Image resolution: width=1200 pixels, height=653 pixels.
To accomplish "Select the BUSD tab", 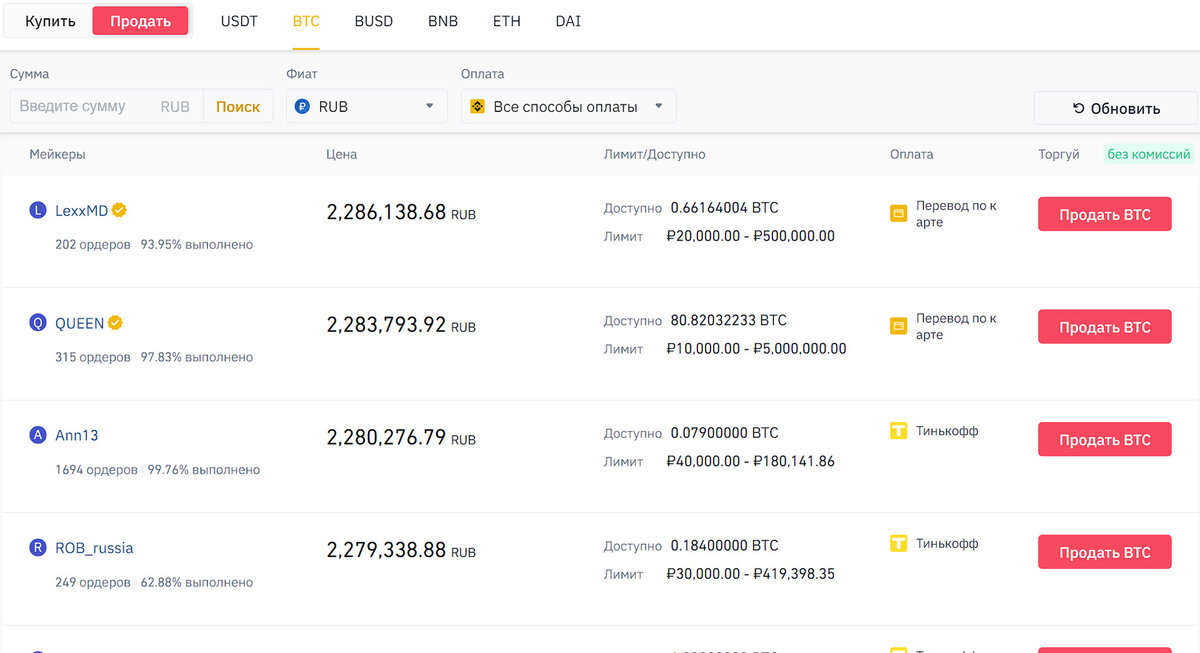I will 374,21.
